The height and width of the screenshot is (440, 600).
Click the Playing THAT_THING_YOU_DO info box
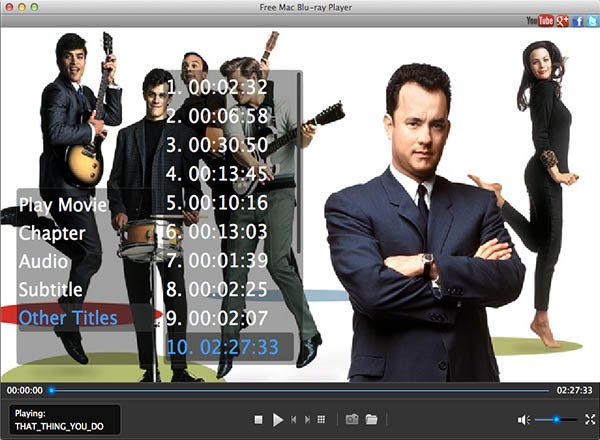[x=64, y=420]
